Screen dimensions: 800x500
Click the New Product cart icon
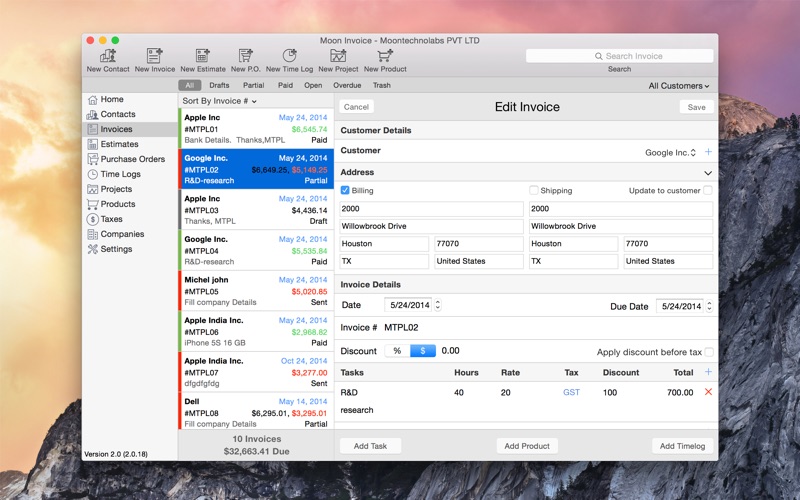385,56
